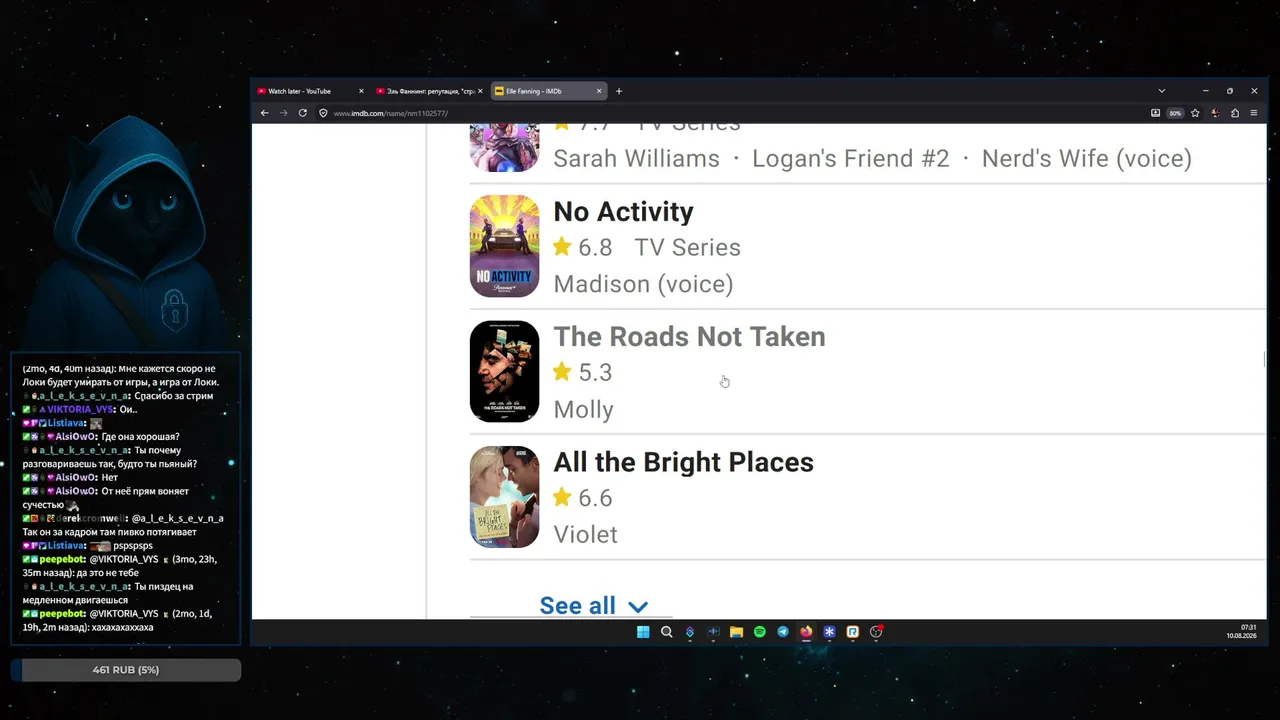The image size is (1280, 720).
Task: Click the Sarah Williams role text
Action: tap(636, 158)
